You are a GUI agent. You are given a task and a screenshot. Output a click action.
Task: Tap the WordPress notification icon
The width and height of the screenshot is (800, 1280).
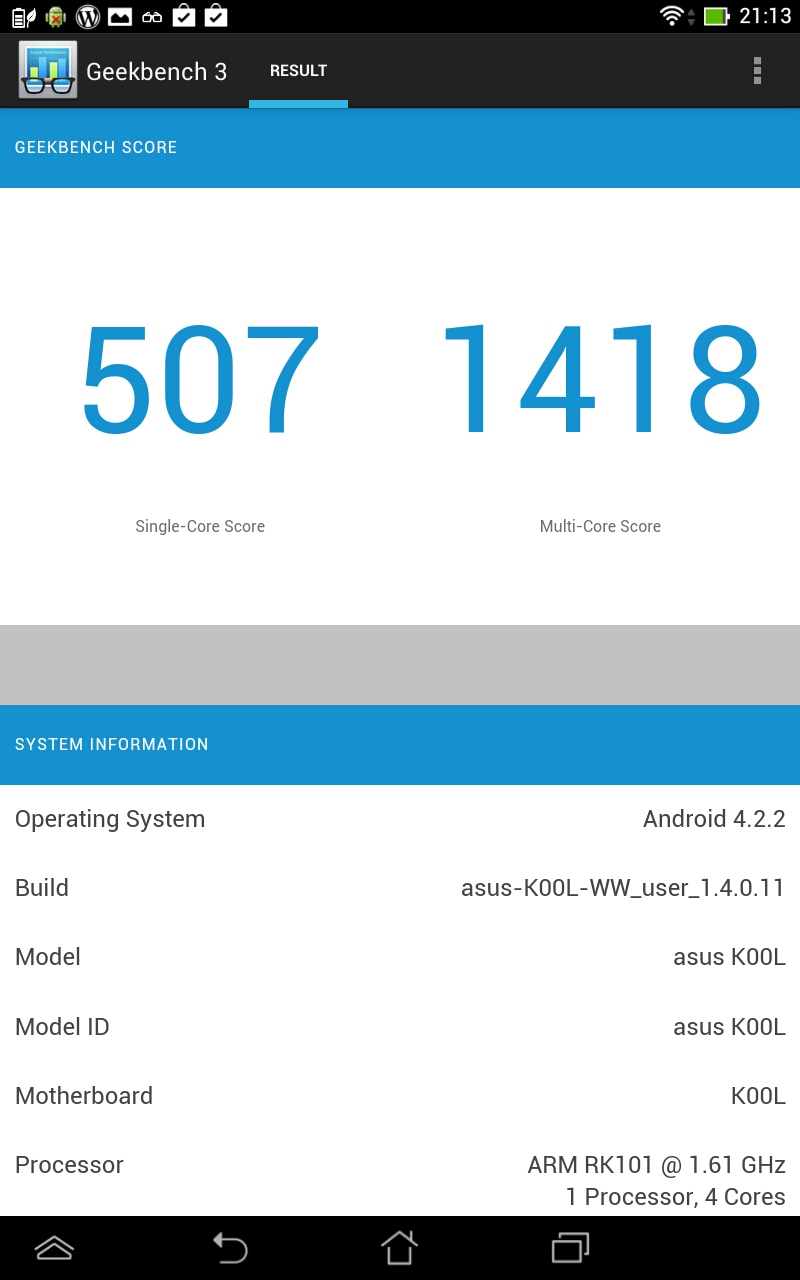click(x=88, y=16)
